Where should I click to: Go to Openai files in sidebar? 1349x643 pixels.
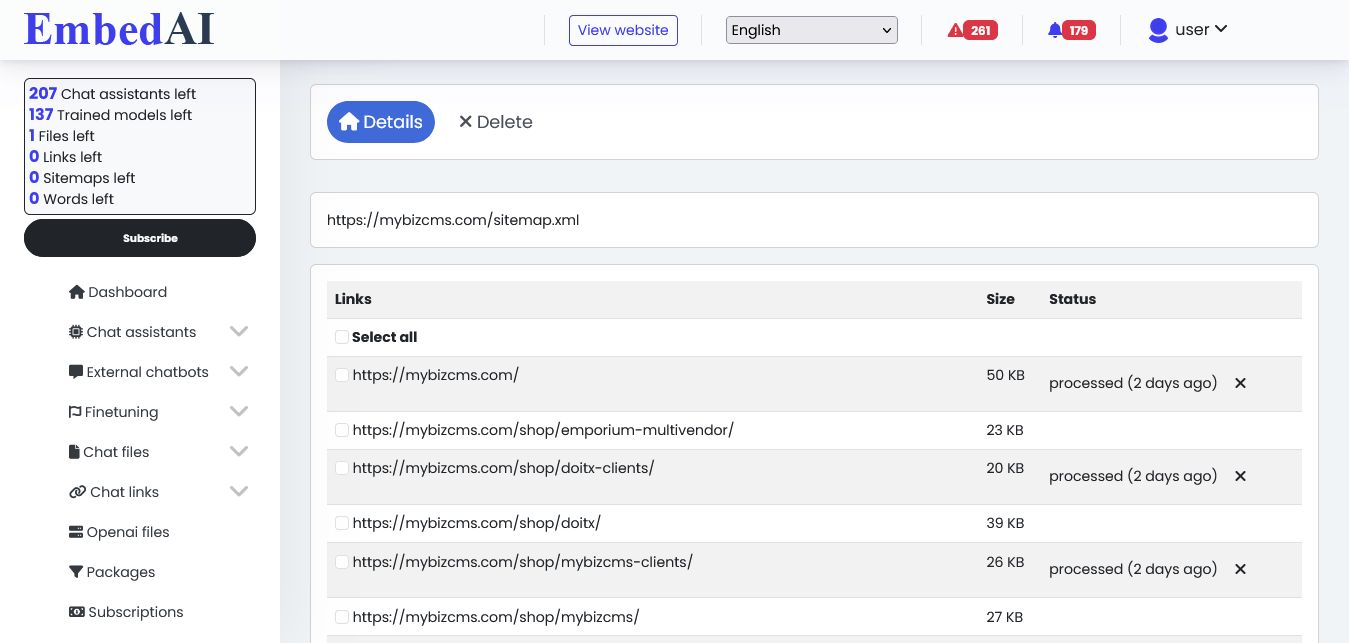point(127,532)
